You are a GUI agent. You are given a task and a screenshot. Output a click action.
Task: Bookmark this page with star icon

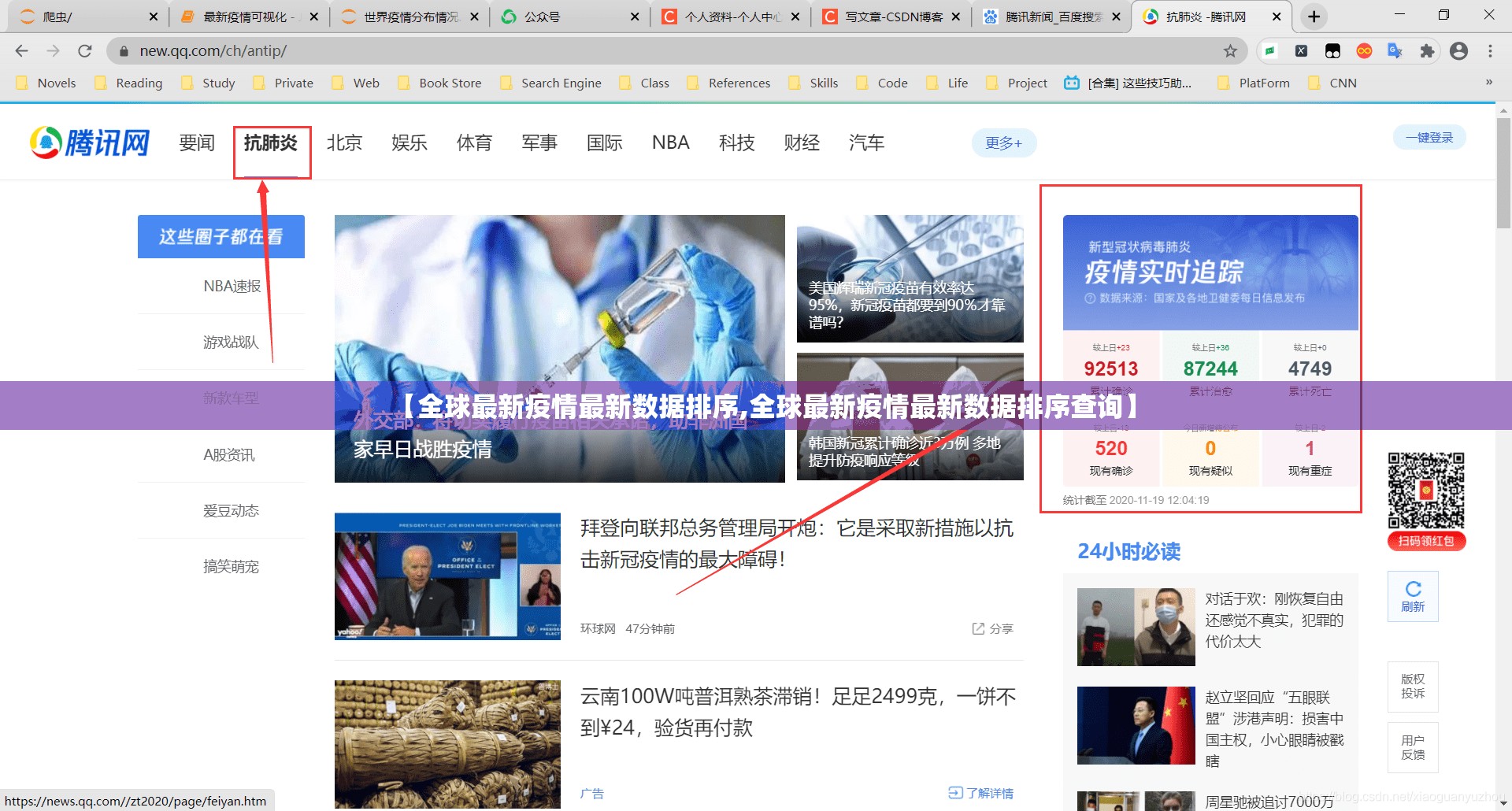tap(1230, 51)
